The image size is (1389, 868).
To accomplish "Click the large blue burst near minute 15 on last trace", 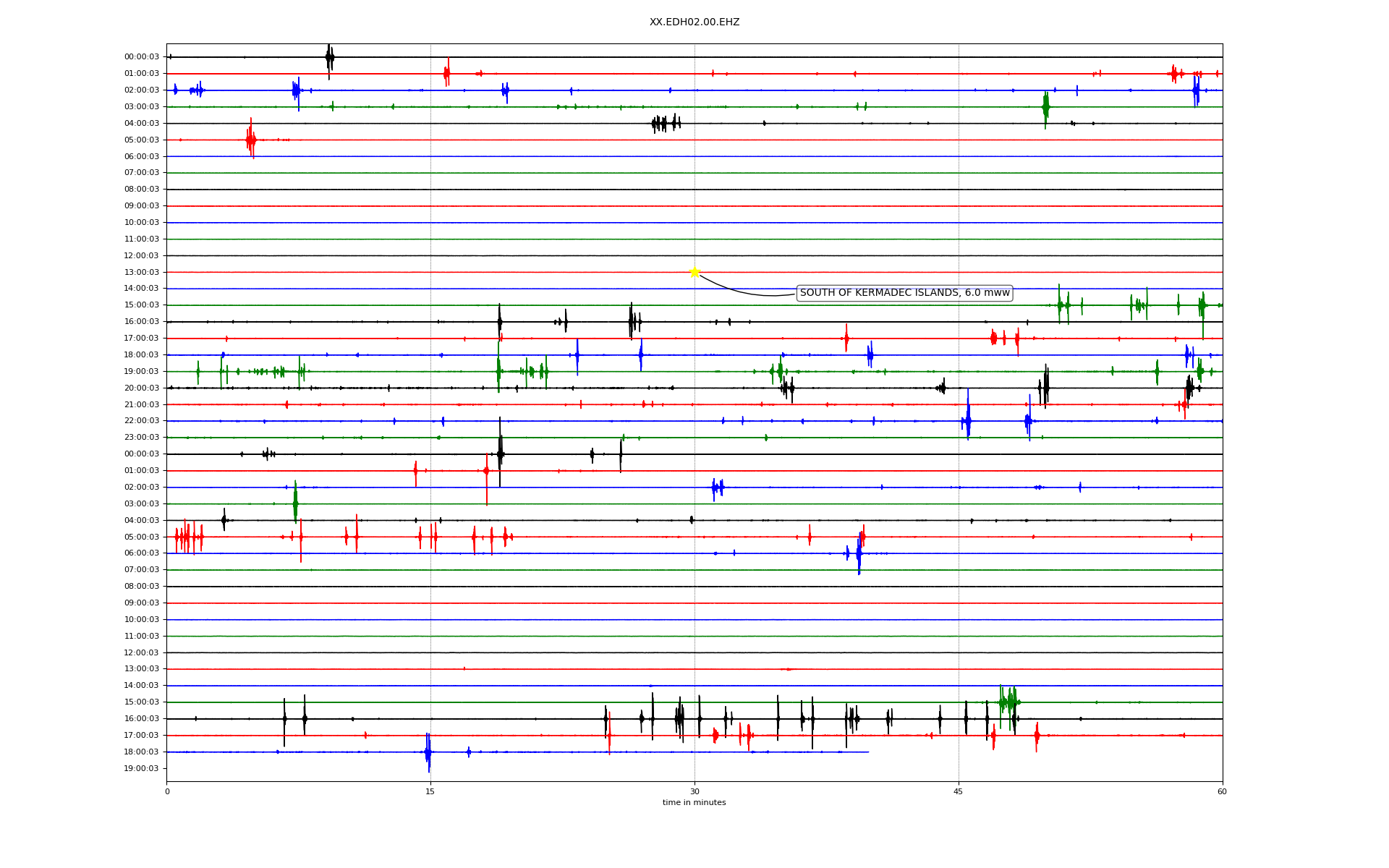I will click(428, 752).
